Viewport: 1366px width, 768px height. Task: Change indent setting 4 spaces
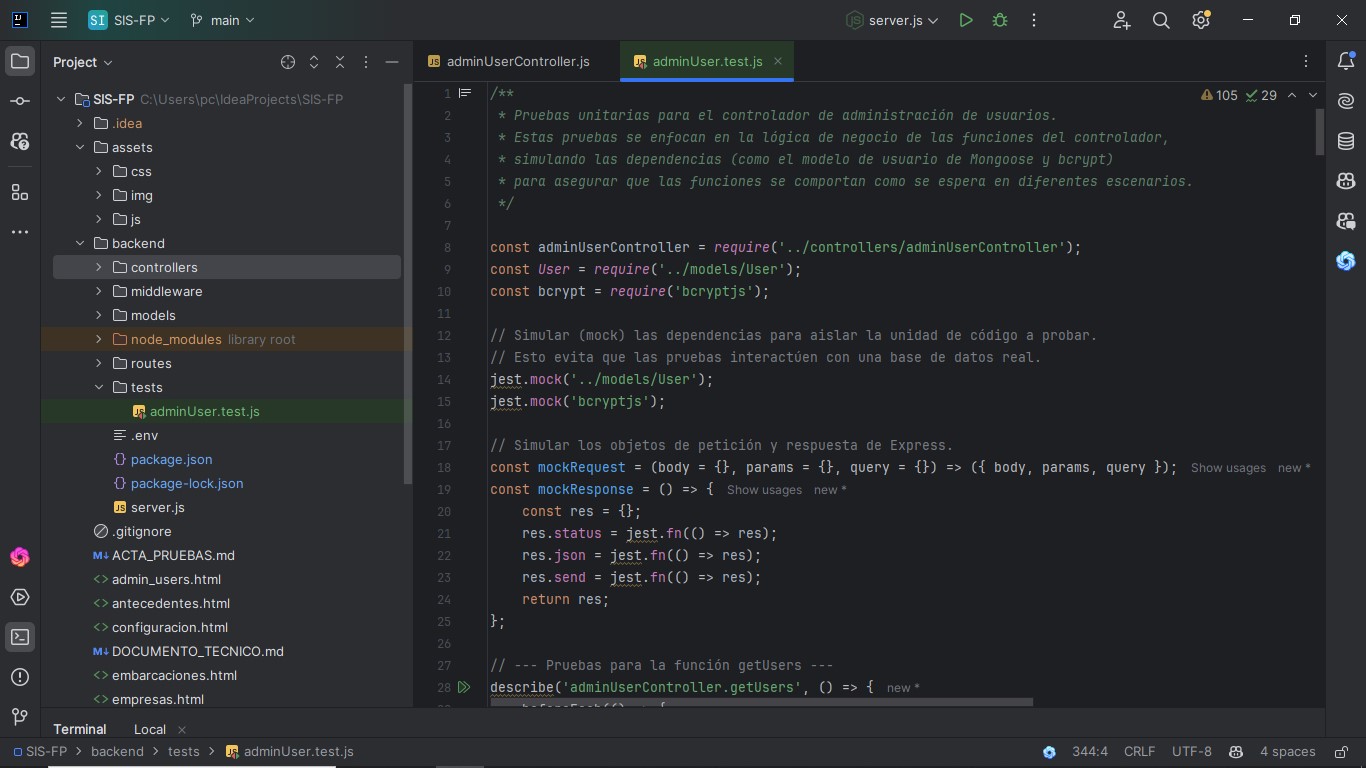click(1287, 751)
